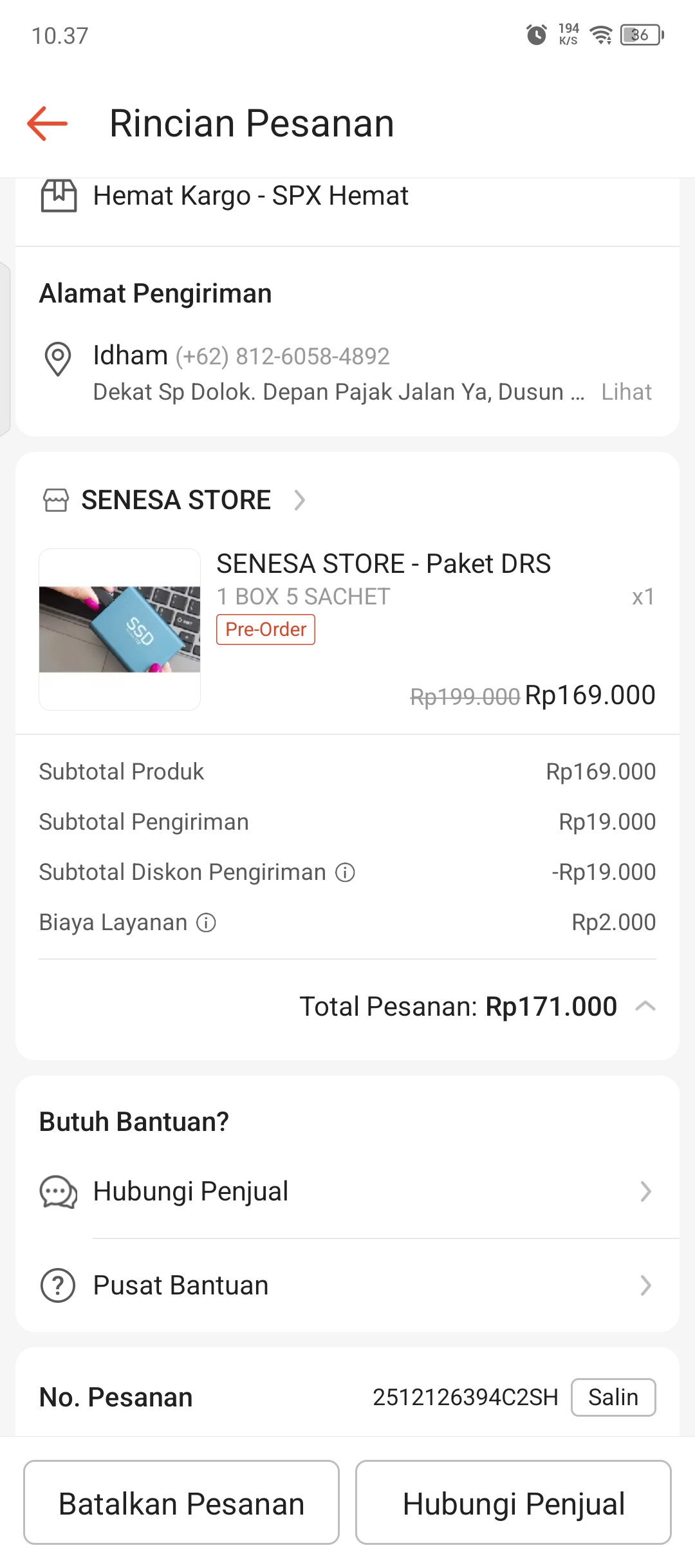
Task: Tap the location pin icon
Action: point(58,358)
